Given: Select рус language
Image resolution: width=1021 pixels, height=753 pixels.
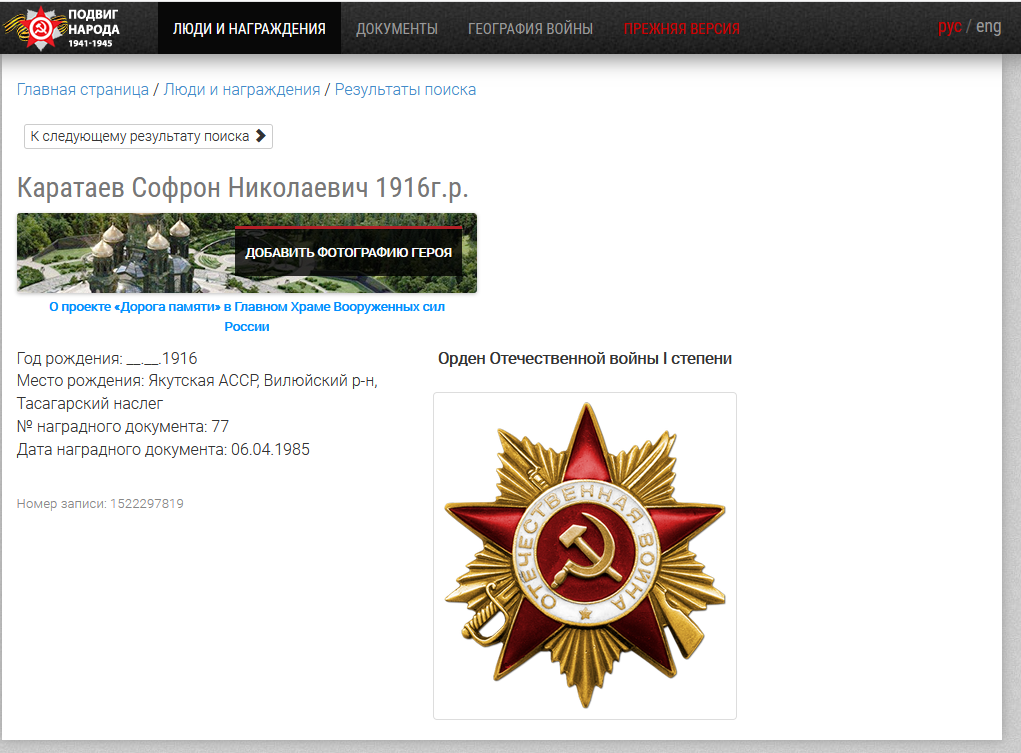Looking at the screenshot, I should tap(949, 27).
